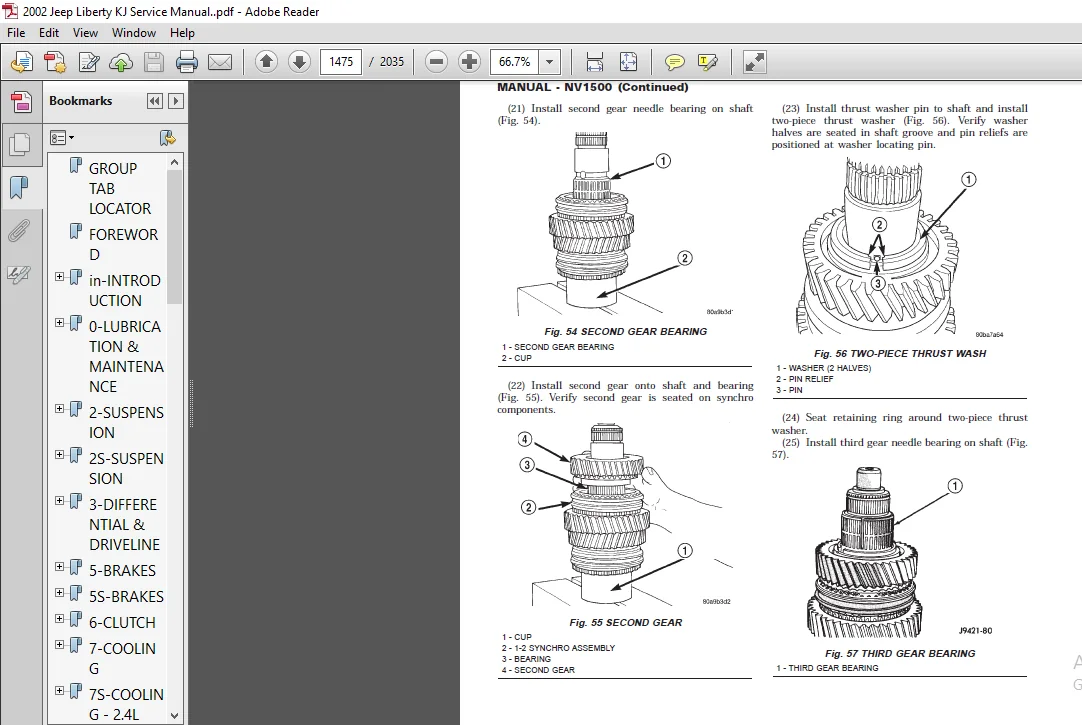
Task: Click the expand bookmarks panel arrow button
Action: click(x=176, y=101)
